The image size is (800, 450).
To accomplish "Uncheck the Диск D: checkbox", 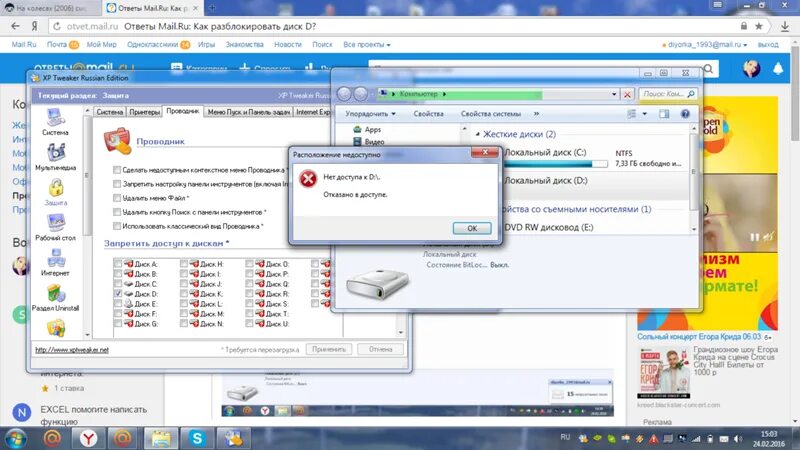I will point(118,294).
